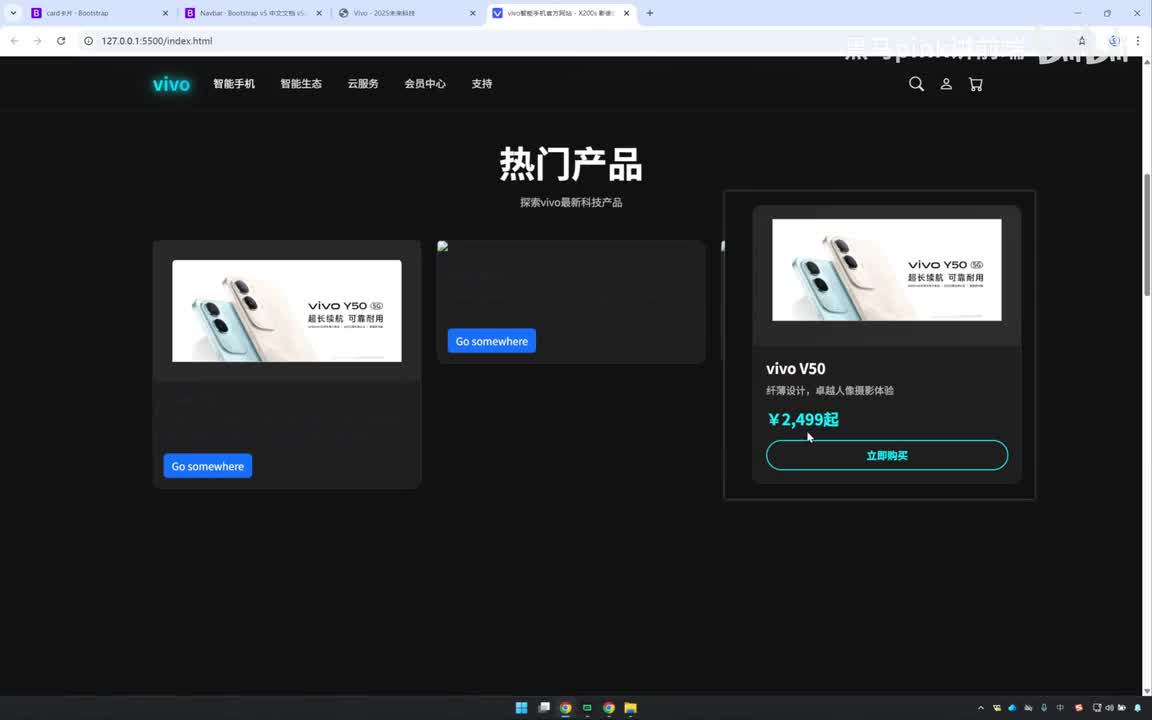Go forward in browser history

coord(37,41)
